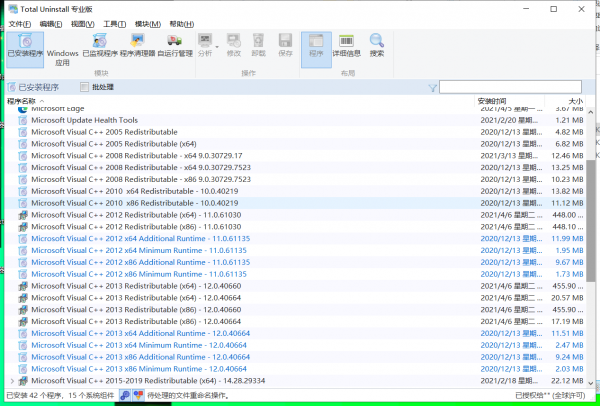Click icon of Visual C++ 2015-2019 Redistributable (x64) row
Image resolution: width=600 pixels, height=406 pixels.
[x=23, y=381]
